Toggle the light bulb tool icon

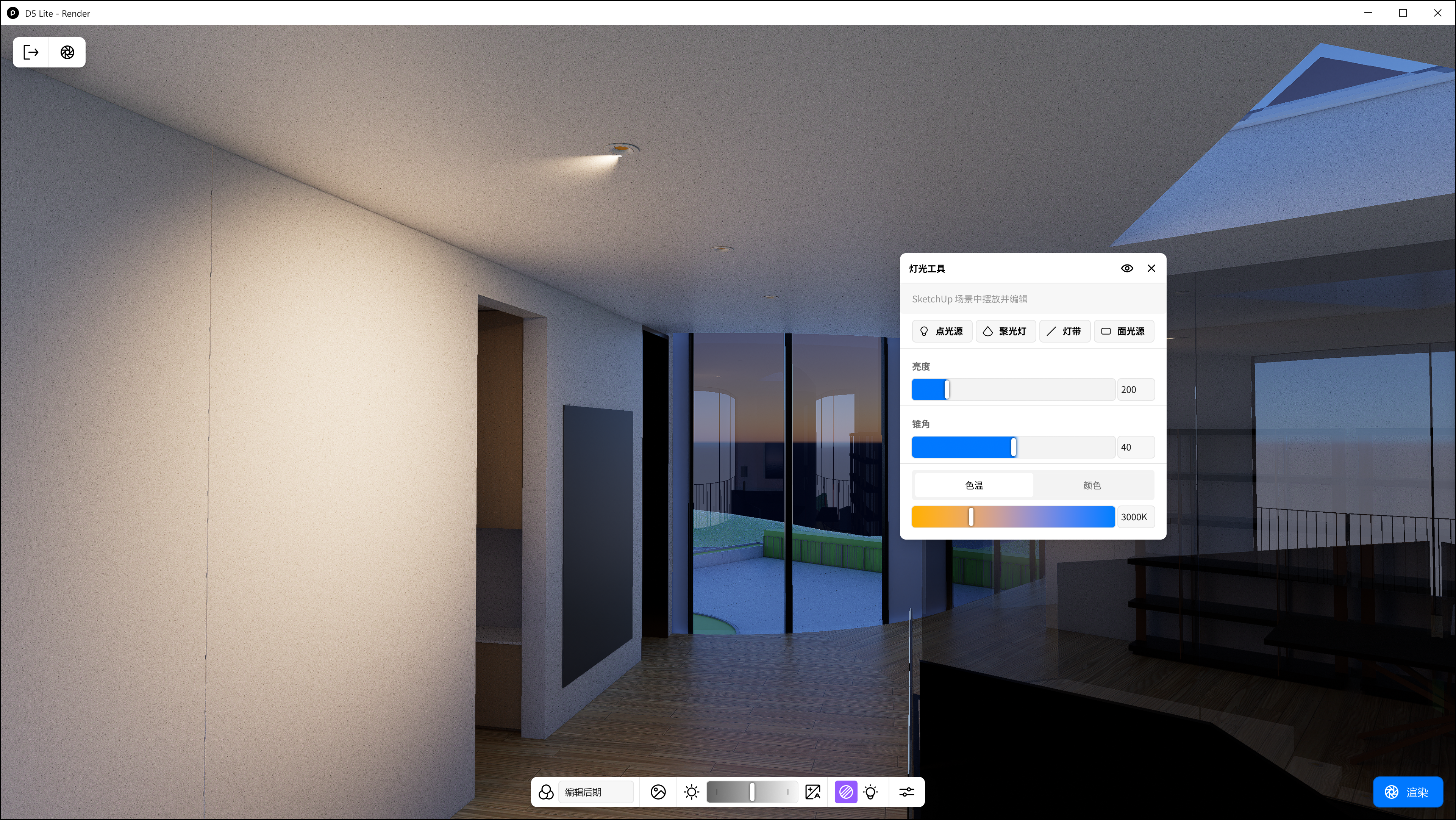[x=871, y=792]
